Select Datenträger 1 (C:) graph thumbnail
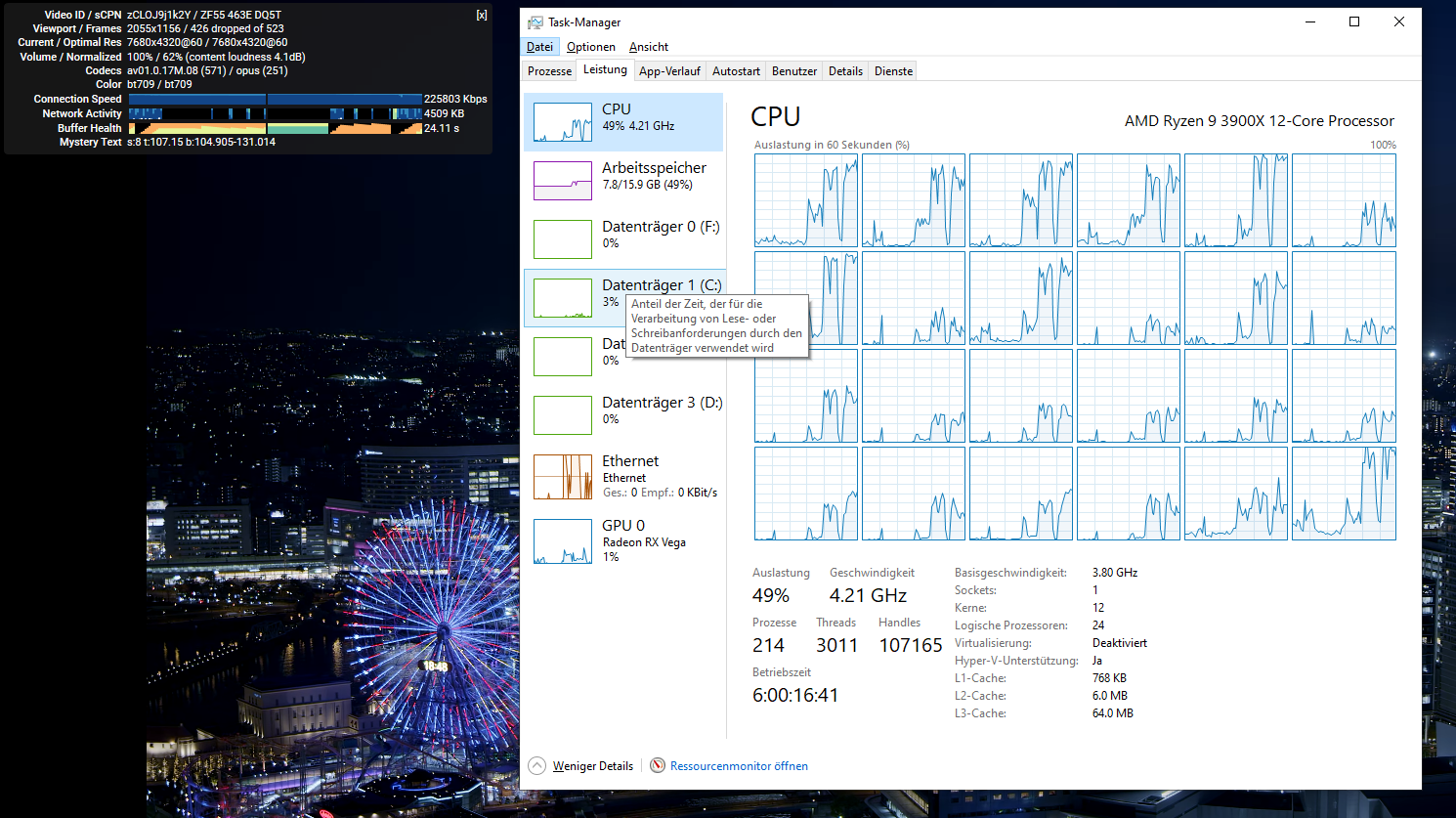Screen dimensions: 1456x818 (x=563, y=298)
